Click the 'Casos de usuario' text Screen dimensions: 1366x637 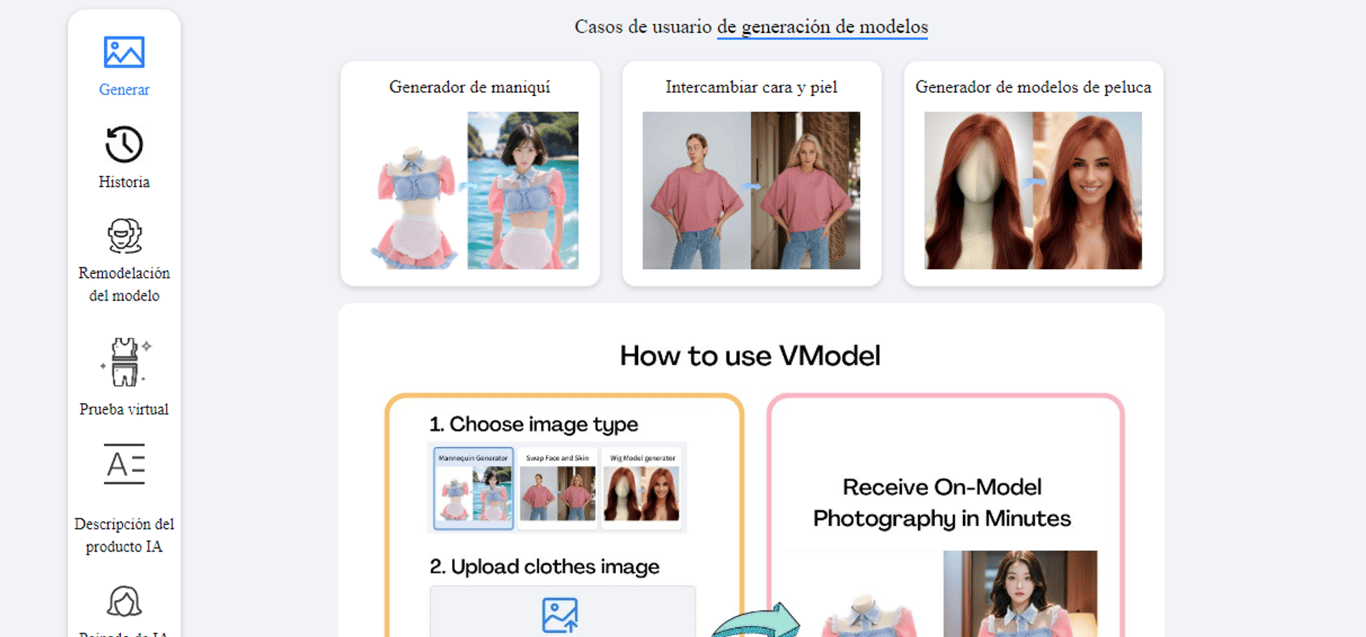pos(643,27)
